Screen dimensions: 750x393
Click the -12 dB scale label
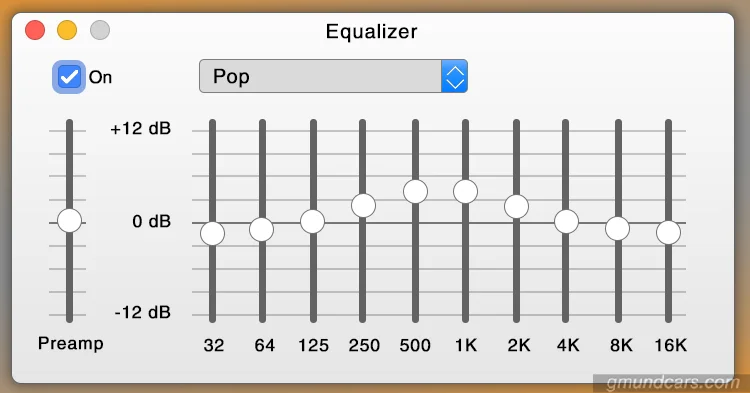(143, 313)
